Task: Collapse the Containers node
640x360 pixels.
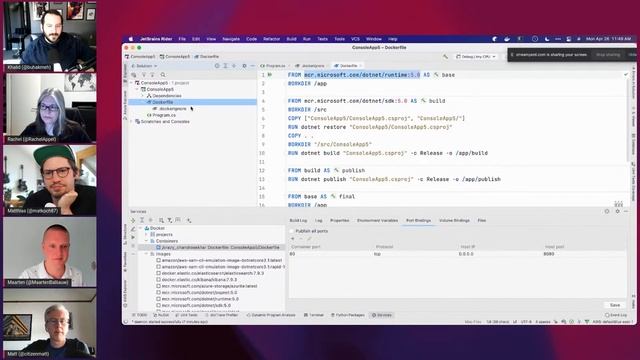Action: click(x=146, y=241)
